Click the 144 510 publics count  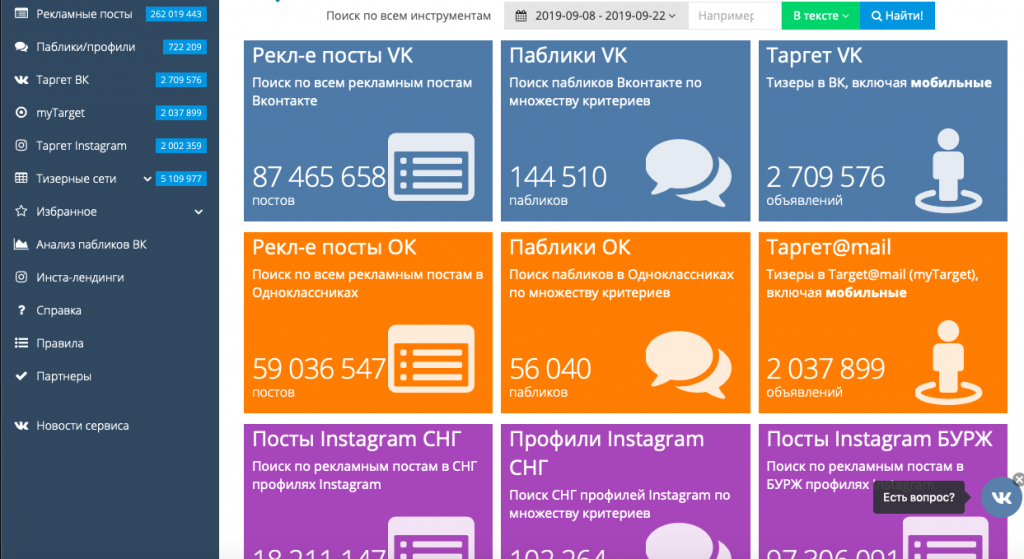point(558,177)
